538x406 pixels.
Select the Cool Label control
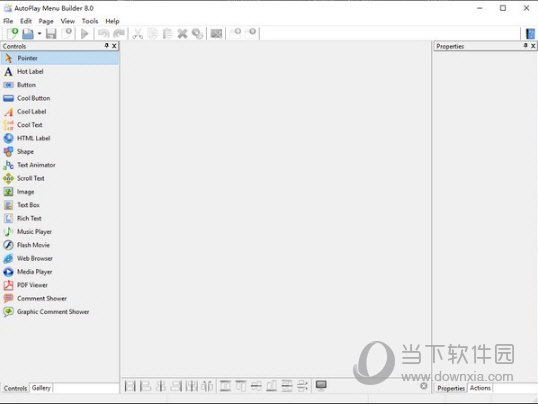coord(60,112)
